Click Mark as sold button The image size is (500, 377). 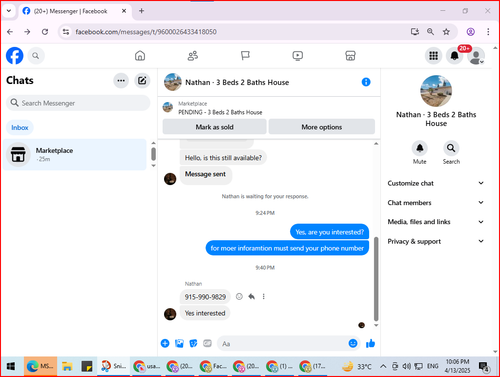(214, 127)
